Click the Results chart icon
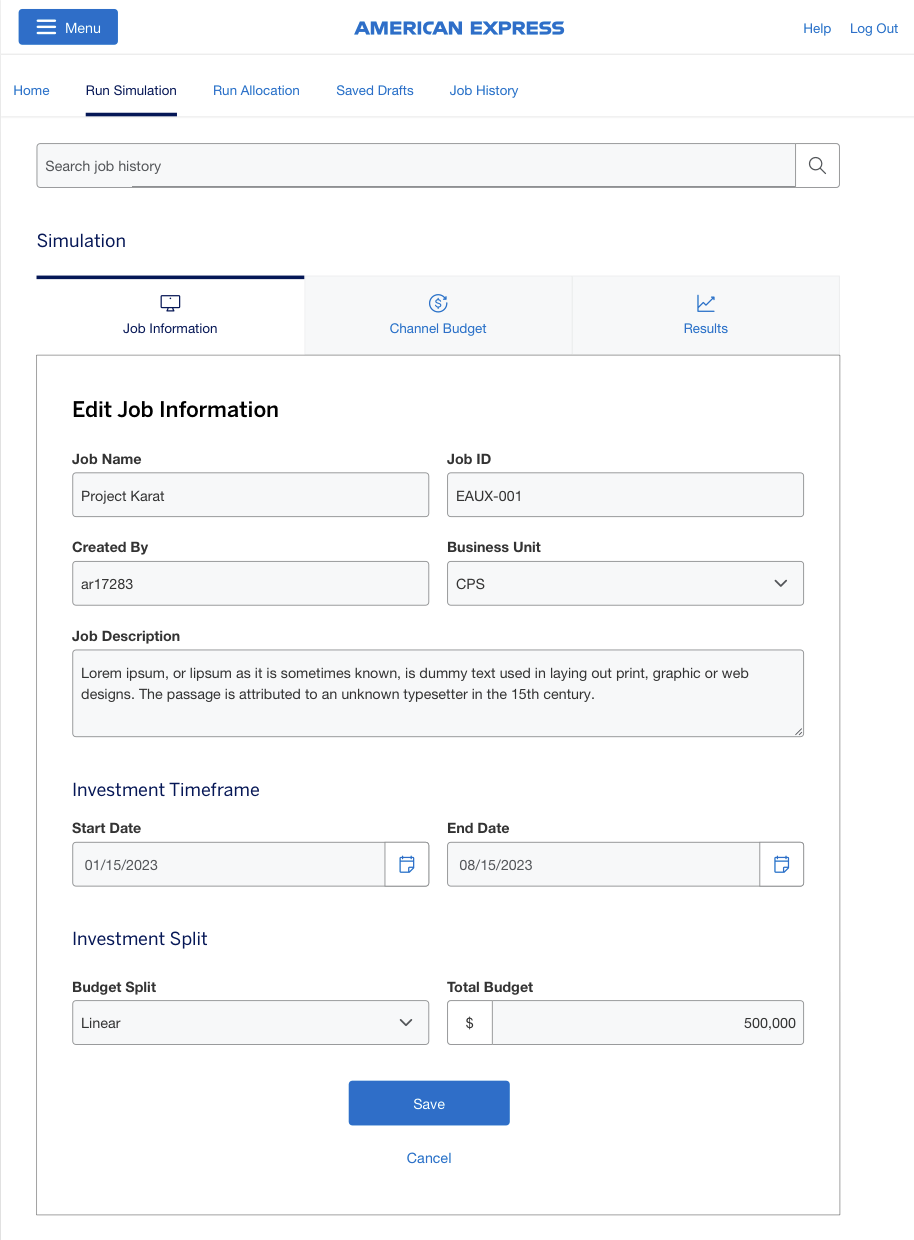This screenshot has width=914, height=1240. [x=706, y=303]
